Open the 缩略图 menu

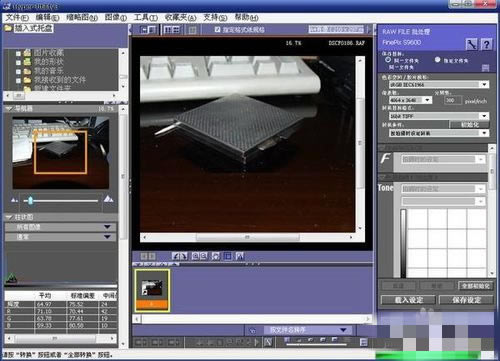[x=82, y=17]
